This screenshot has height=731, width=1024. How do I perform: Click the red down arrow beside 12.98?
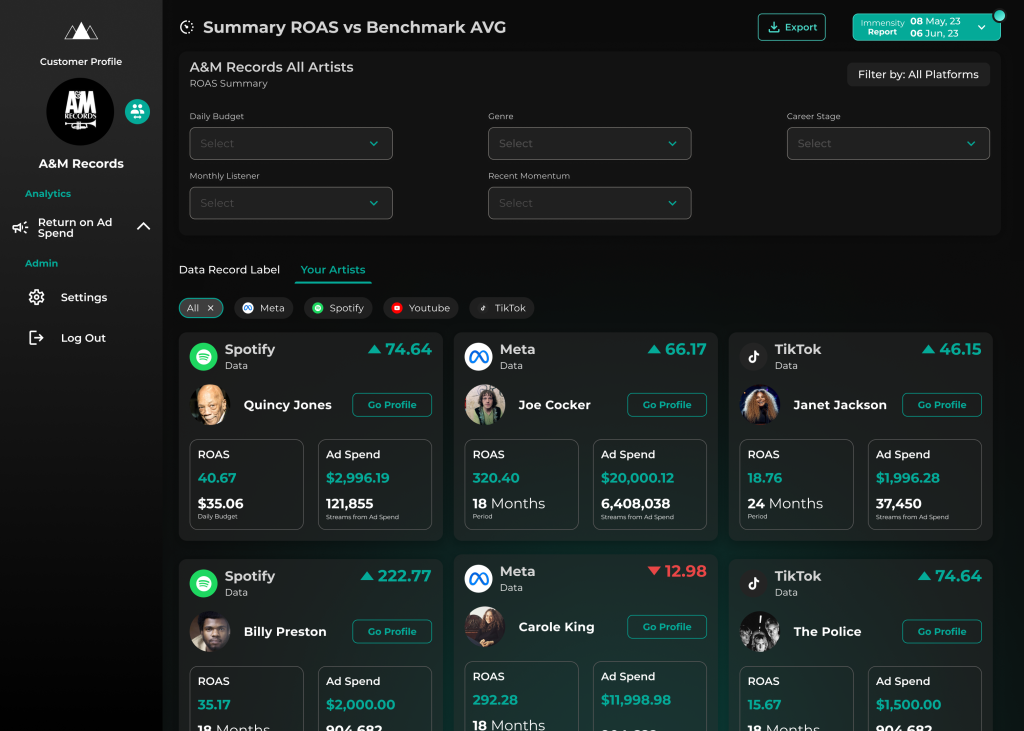tap(654, 571)
